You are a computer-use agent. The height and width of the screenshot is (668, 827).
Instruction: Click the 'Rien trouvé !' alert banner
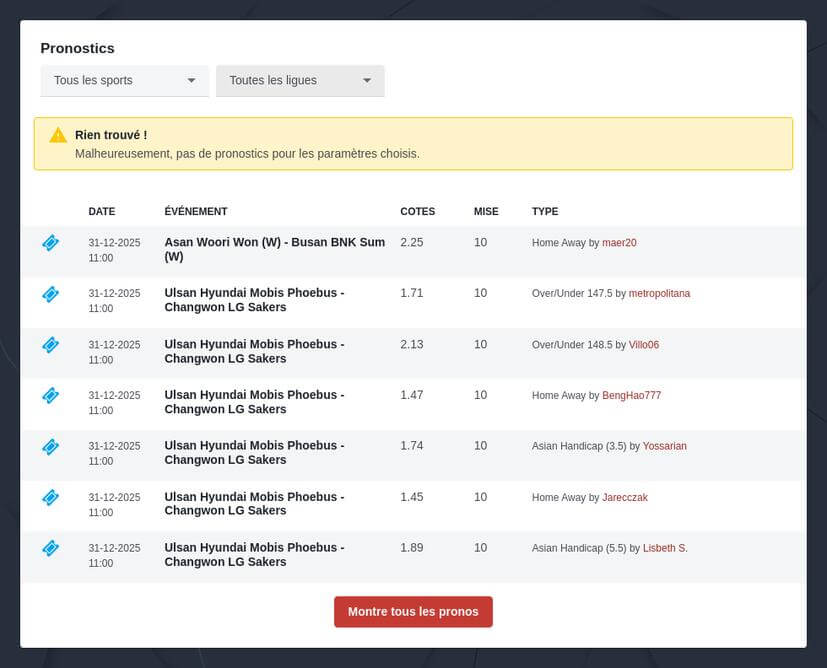(x=413, y=144)
